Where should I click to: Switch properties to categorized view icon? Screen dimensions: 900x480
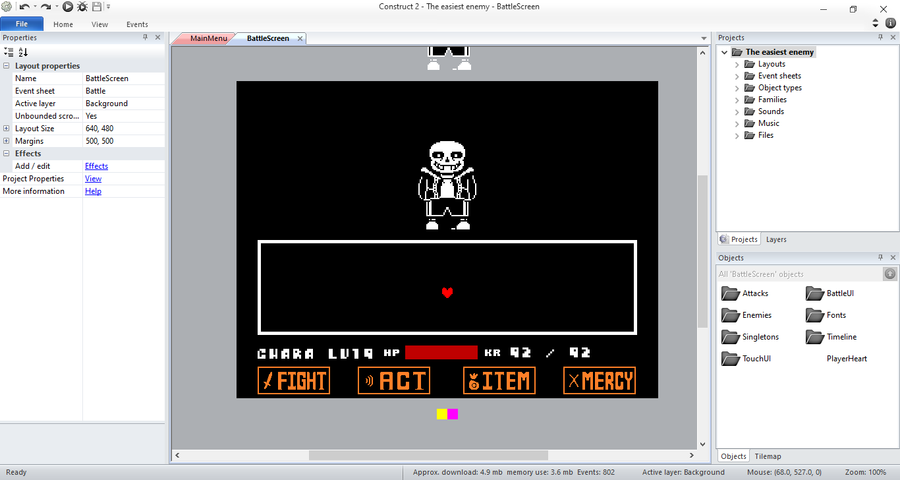click(x=9, y=52)
